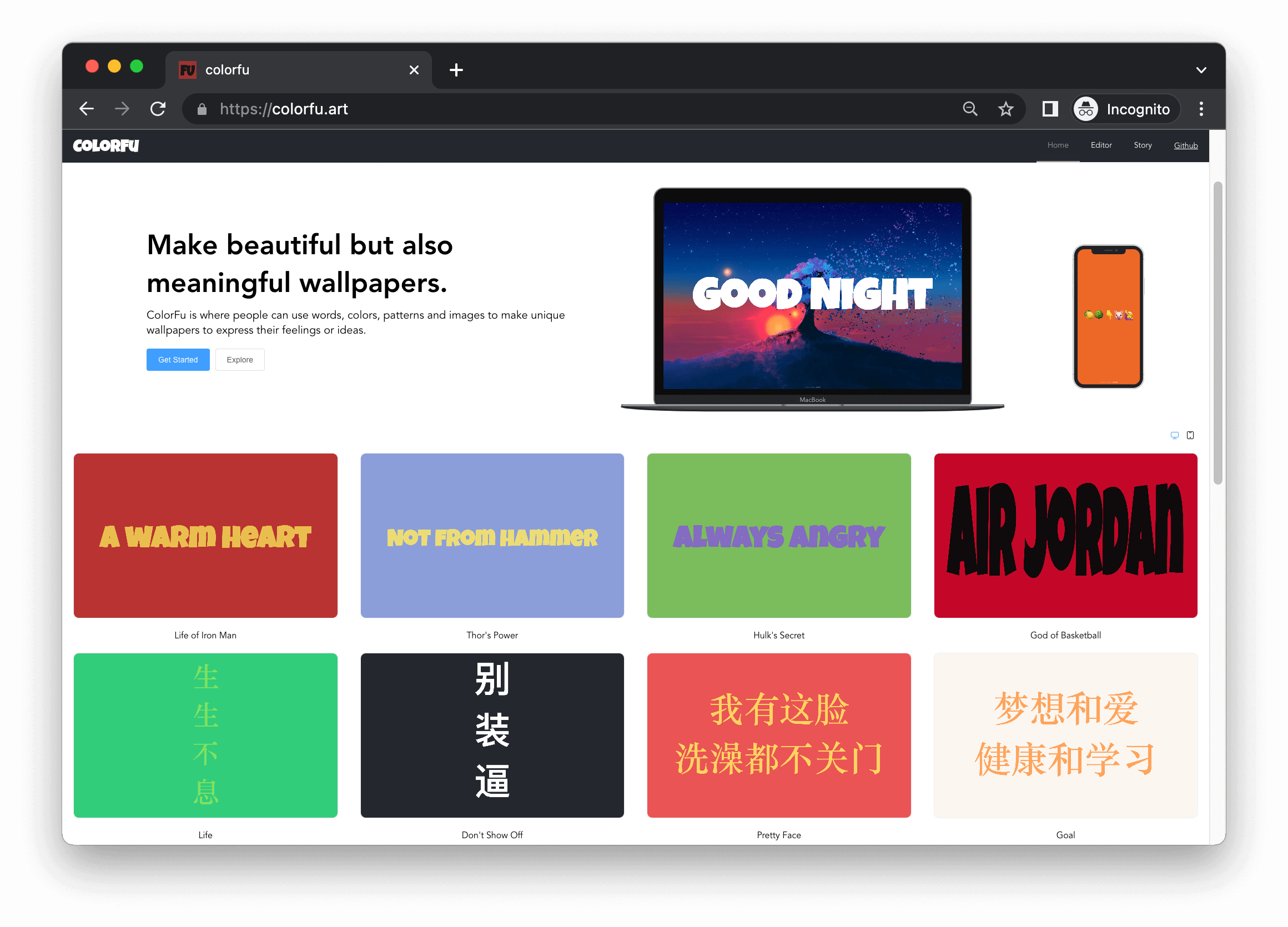Switch gallery to mobile view icon

tap(1190, 435)
